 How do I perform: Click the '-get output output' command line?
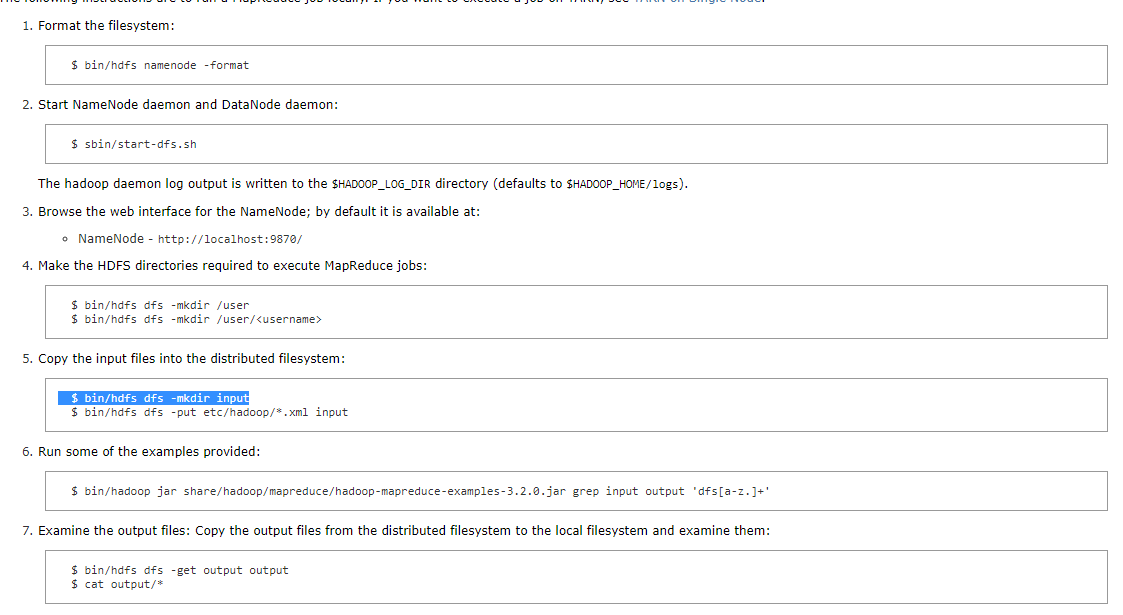(180, 570)
